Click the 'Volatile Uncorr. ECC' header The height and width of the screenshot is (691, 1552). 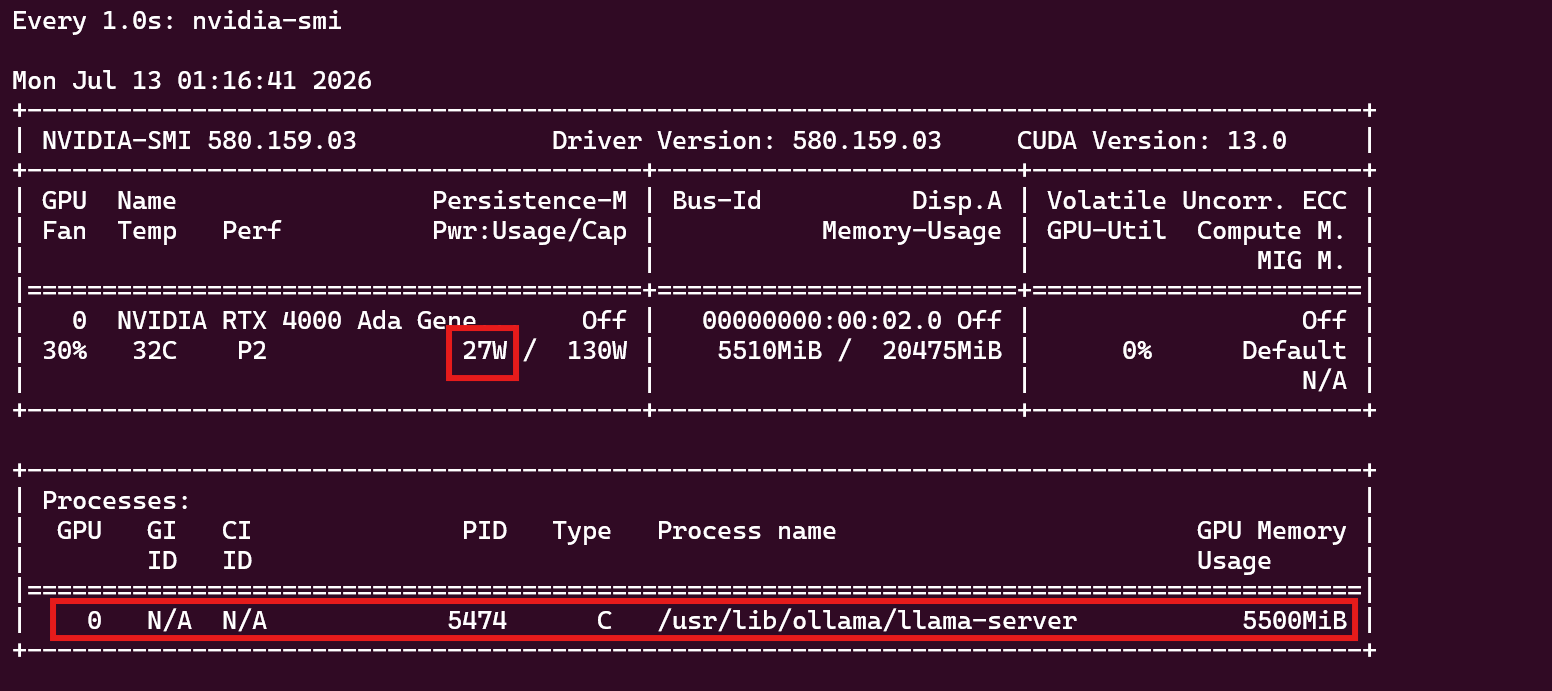[x=1197, y=201]
